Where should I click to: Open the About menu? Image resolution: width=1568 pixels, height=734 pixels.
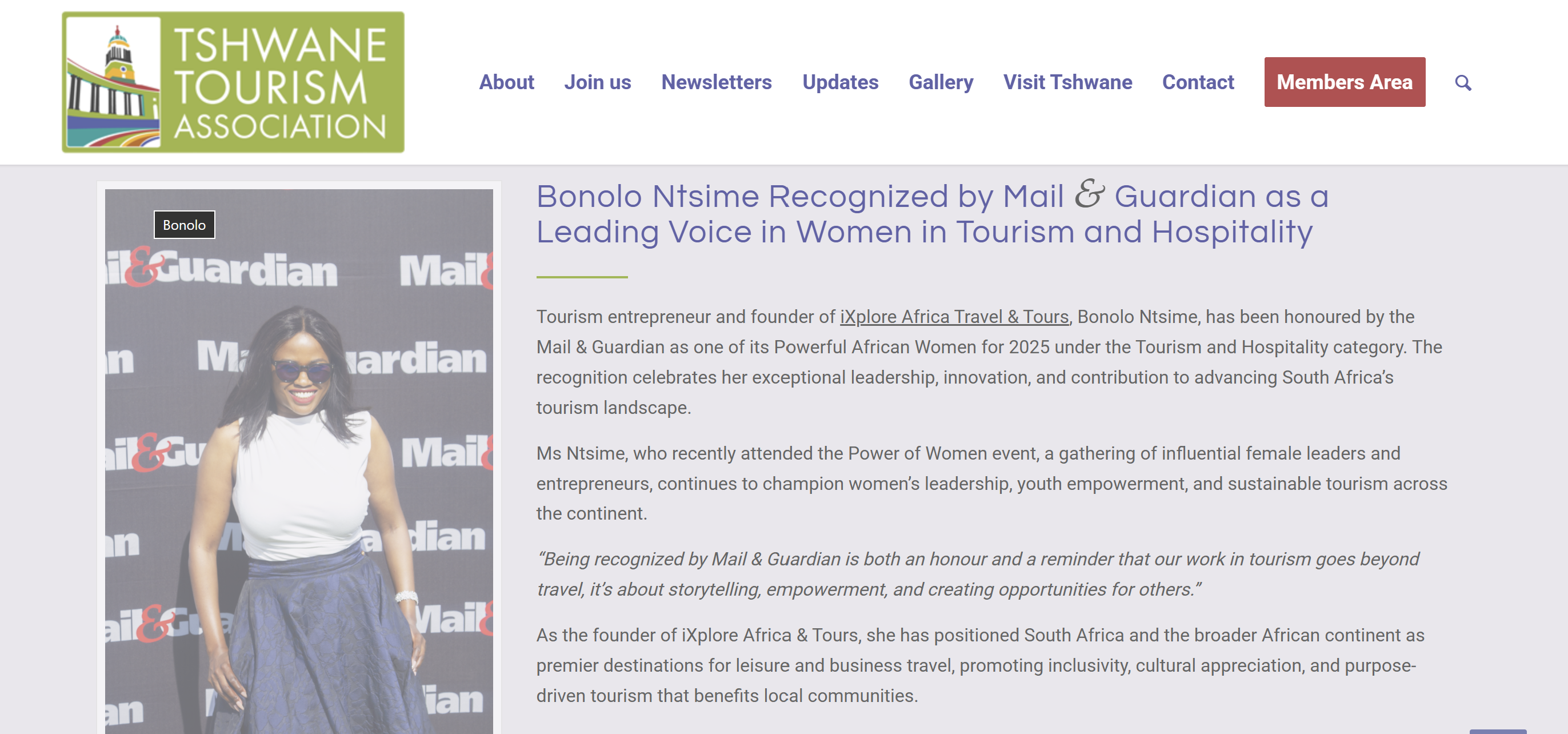pos(506,82)
